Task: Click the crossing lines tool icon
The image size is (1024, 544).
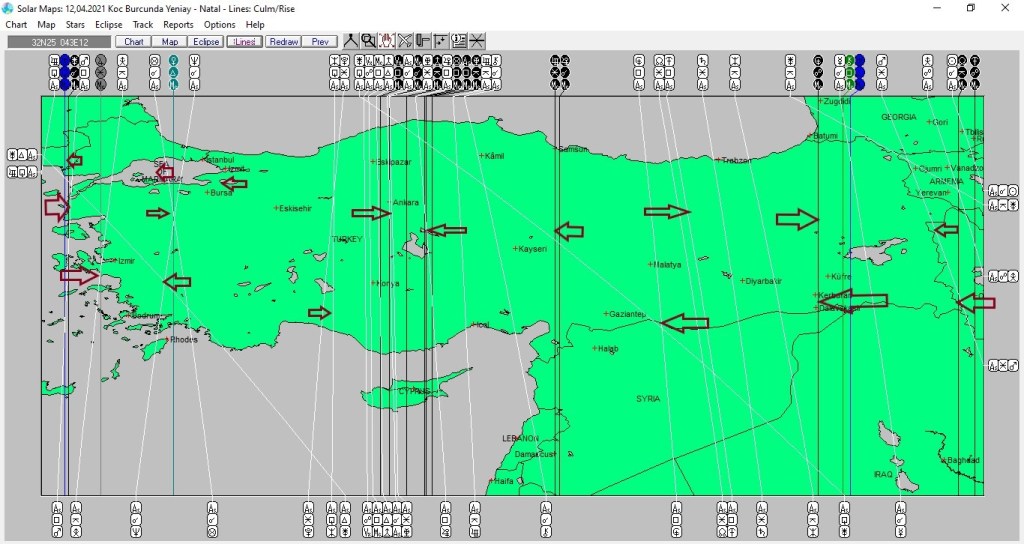Action: click(x=477, y=41)
